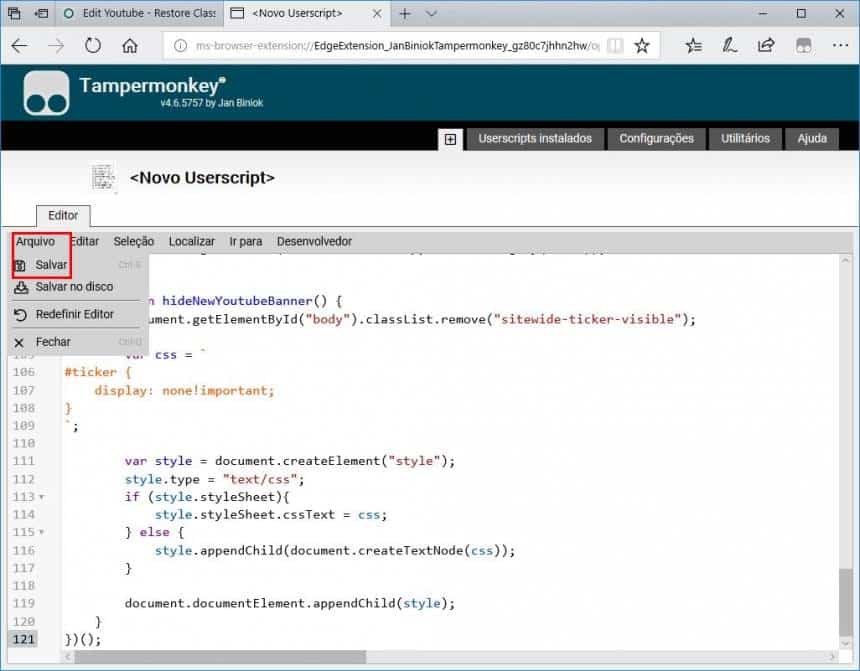Expand the tab previews chevron
Image resolution: width=860 pixels, height=671 pixels.
pos(432,13)
